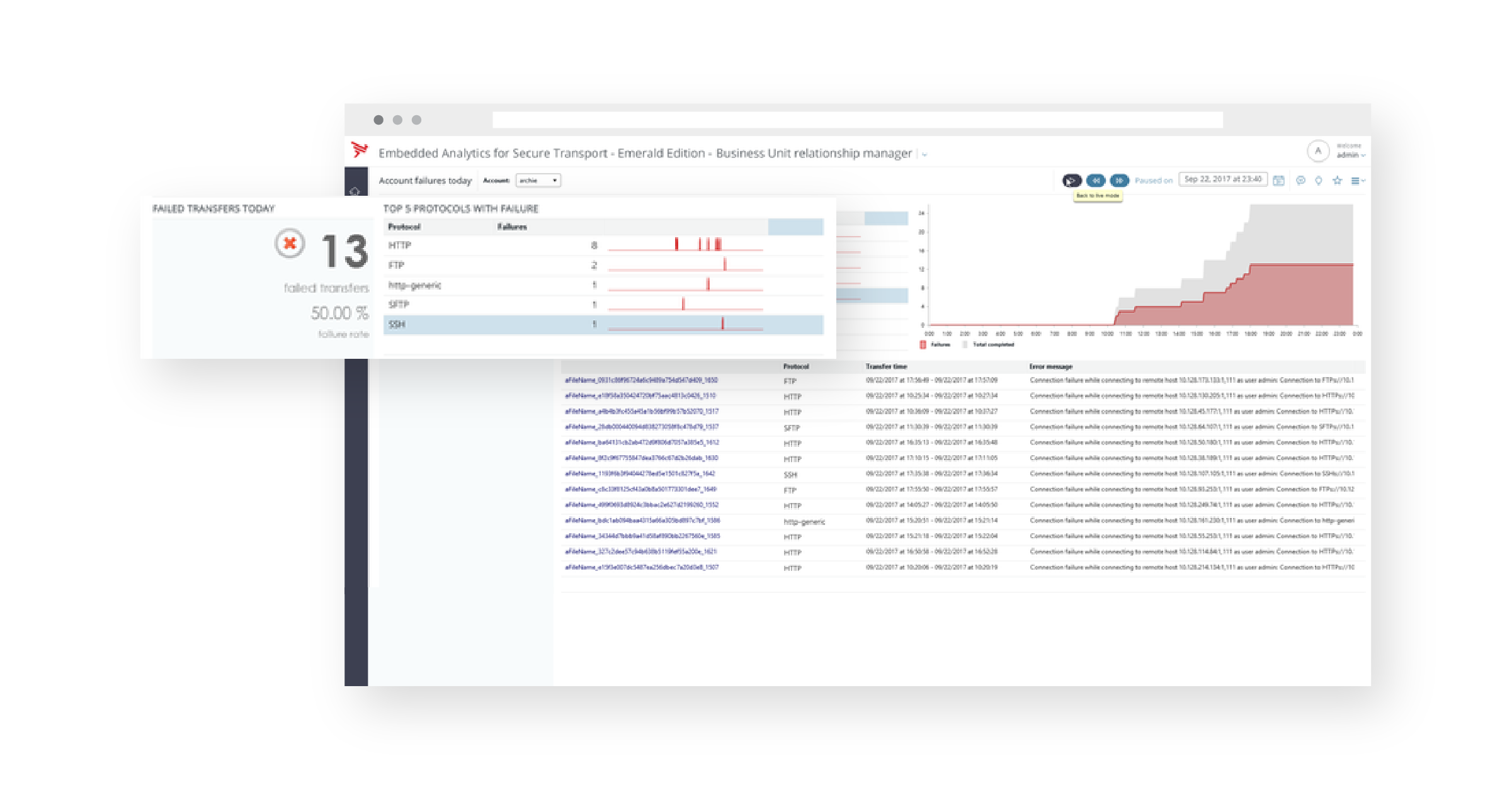This screenshot has height=790, width=1512.
Task: Expand the admin user dropdown
Action: tap(1351, 155)
